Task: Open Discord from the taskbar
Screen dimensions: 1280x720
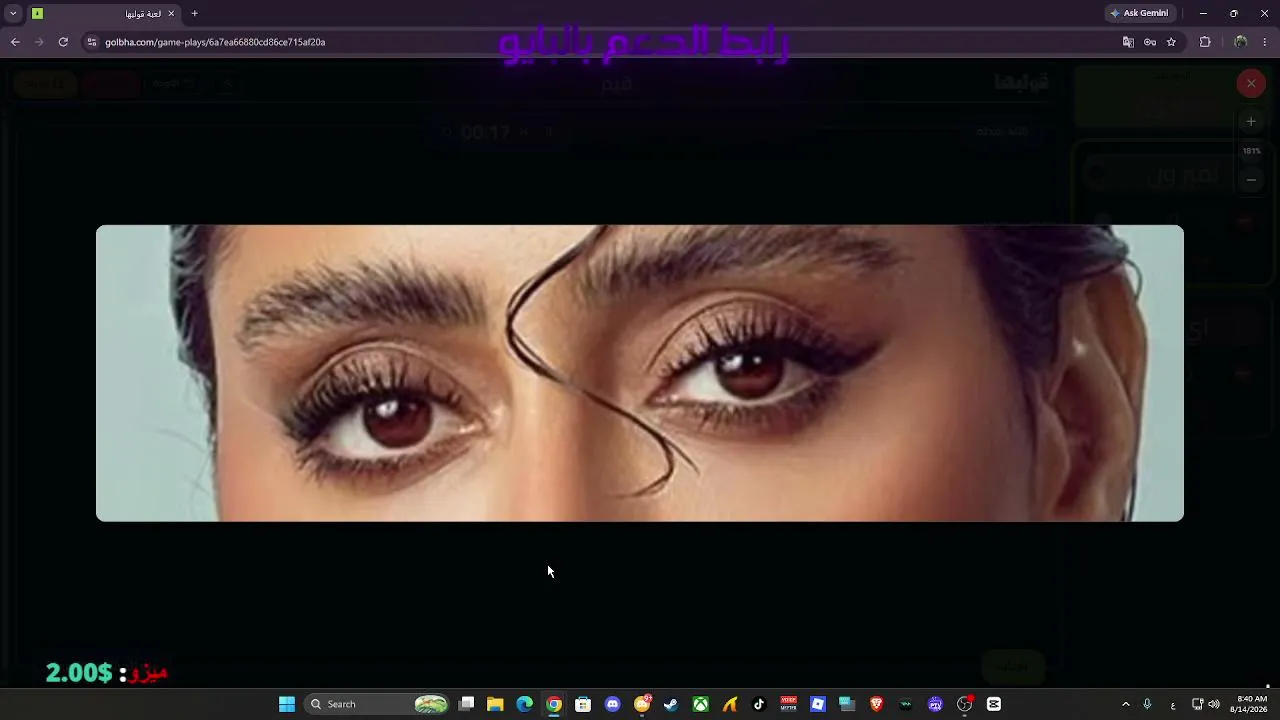Action: (613, 704)
